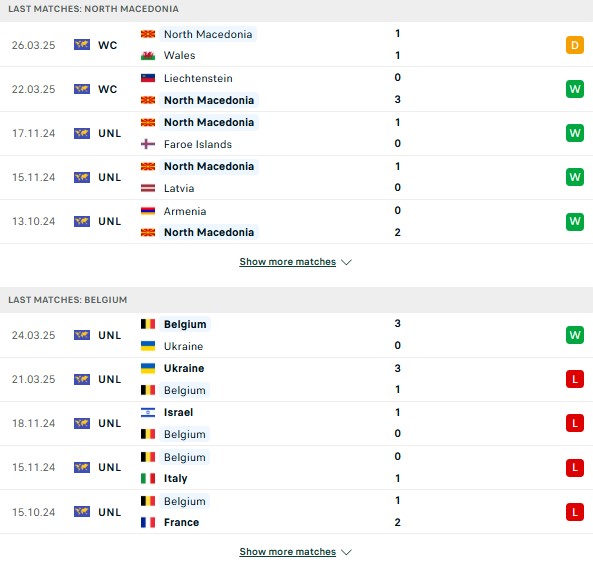The image size is (593, 572).
Task: Click the Faroe Islands flag icon
Action: click(x=148, y=144)
